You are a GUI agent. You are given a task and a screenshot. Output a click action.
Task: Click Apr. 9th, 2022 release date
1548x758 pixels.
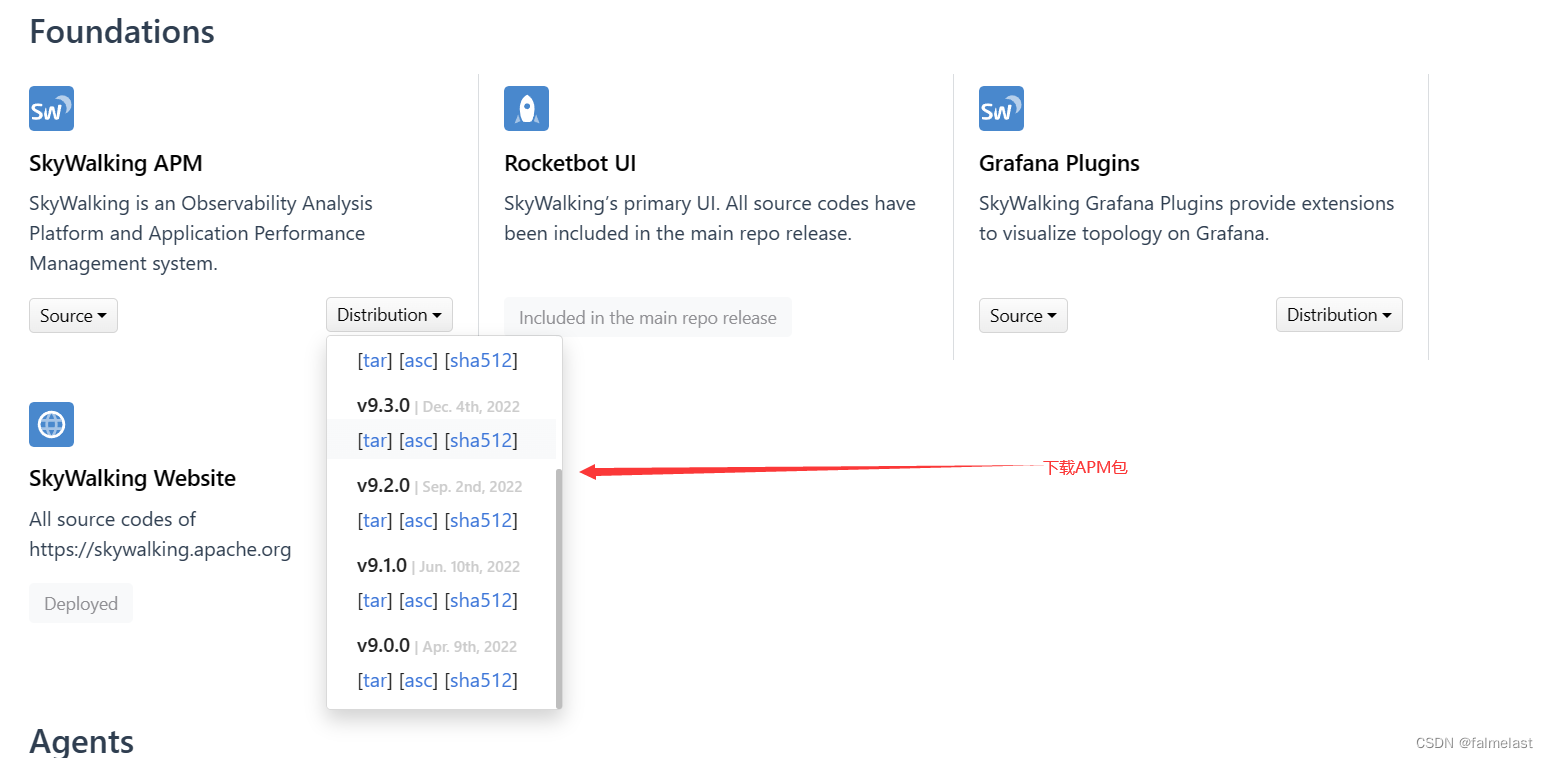click(x=469, y=646)
